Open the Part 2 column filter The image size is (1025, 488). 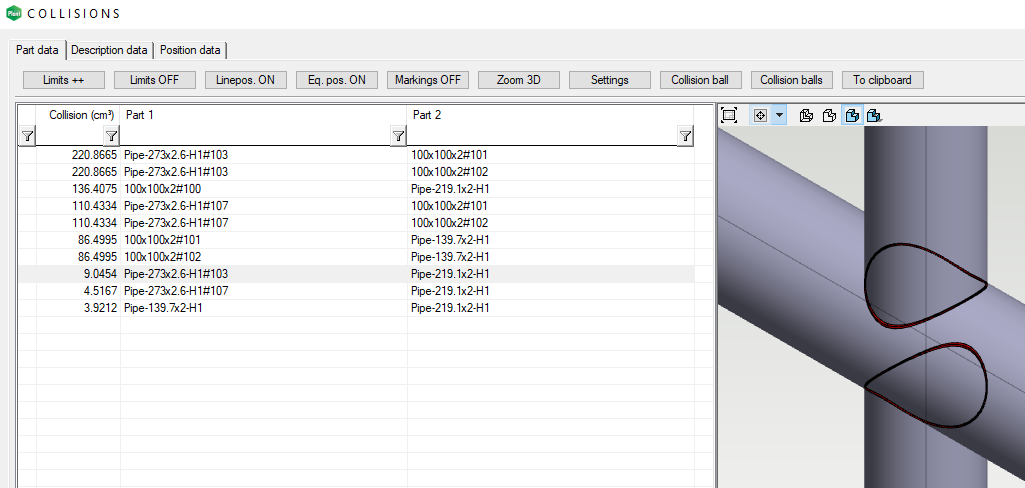tap(685, 136)
